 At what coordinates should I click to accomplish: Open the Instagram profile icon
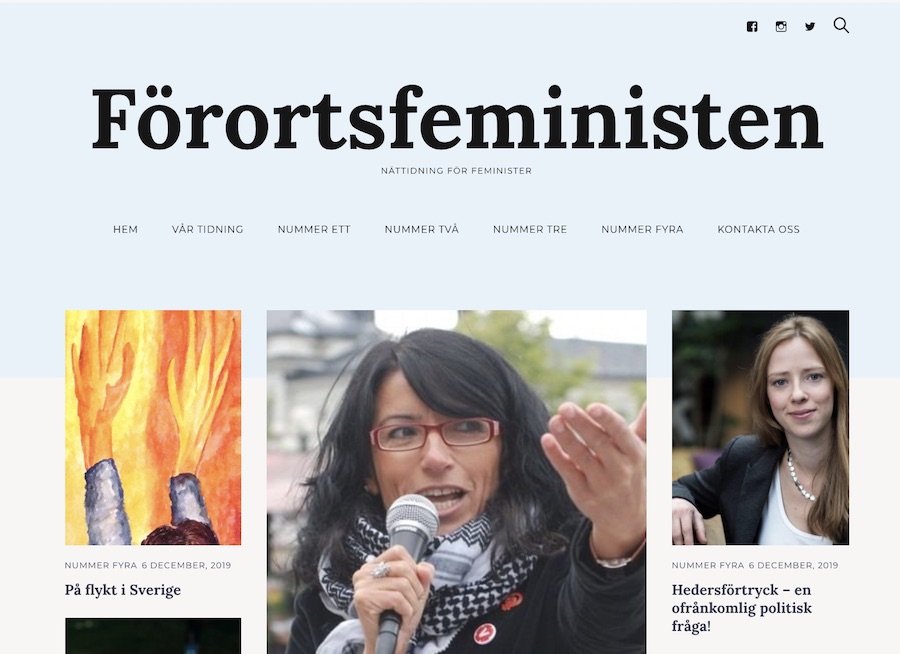click(781, 26)
